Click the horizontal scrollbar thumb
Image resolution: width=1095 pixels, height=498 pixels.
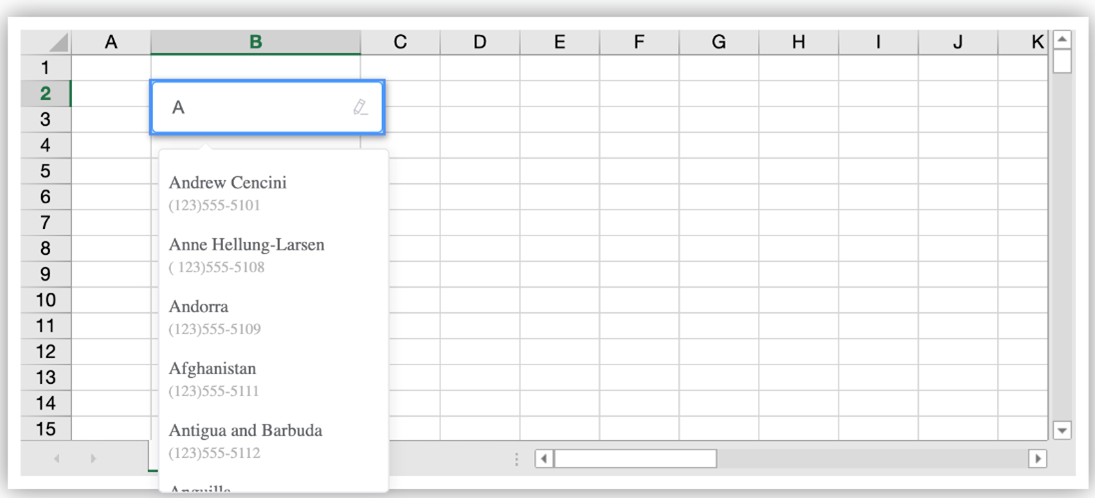point(636,459)
